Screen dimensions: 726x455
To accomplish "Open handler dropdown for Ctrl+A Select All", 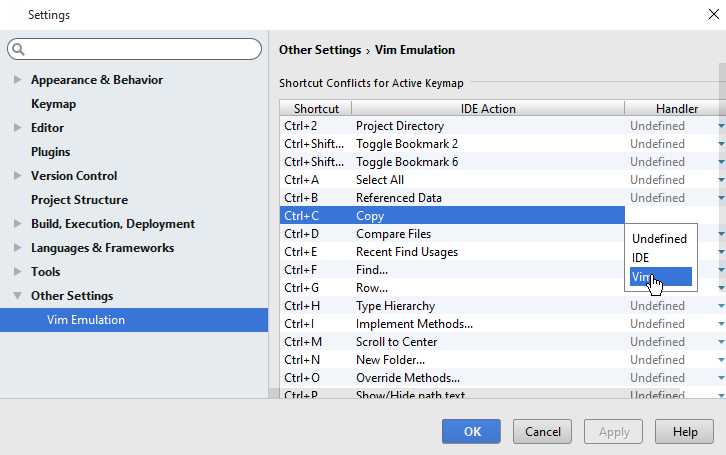I will pos(720,180).
